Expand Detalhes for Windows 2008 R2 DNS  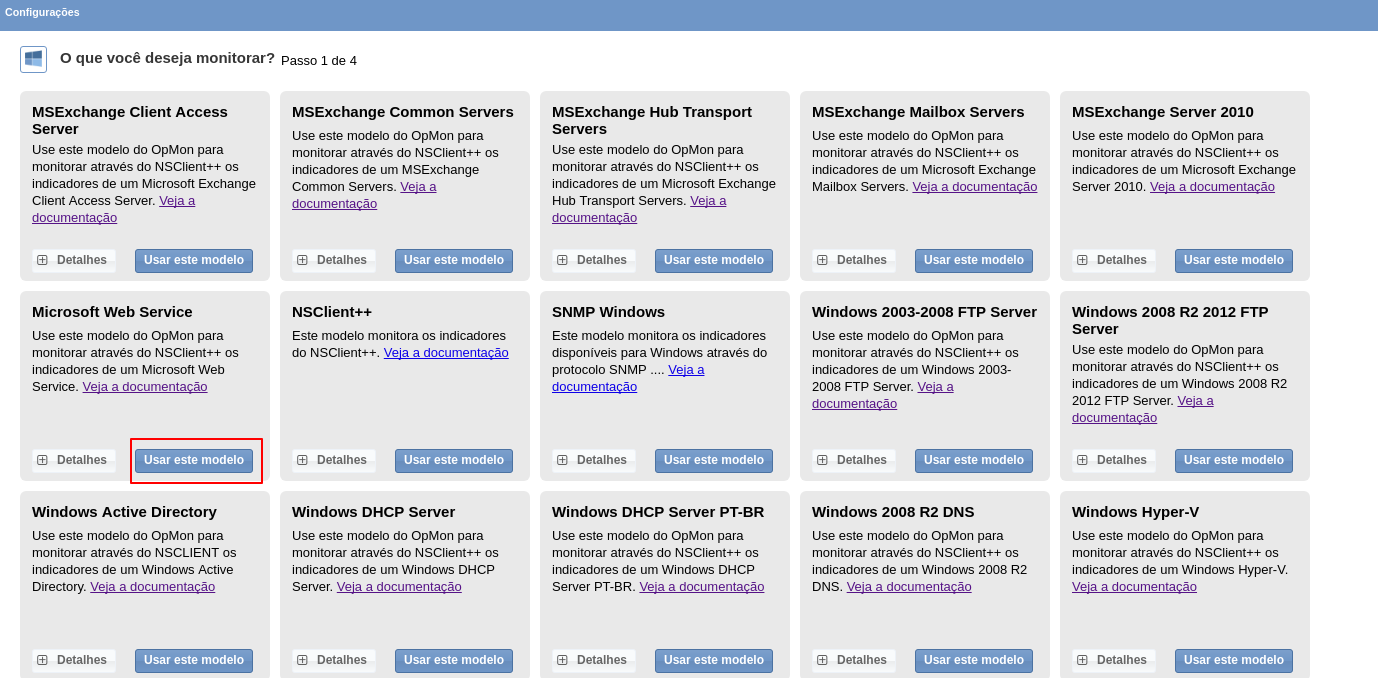click(853, 660)
